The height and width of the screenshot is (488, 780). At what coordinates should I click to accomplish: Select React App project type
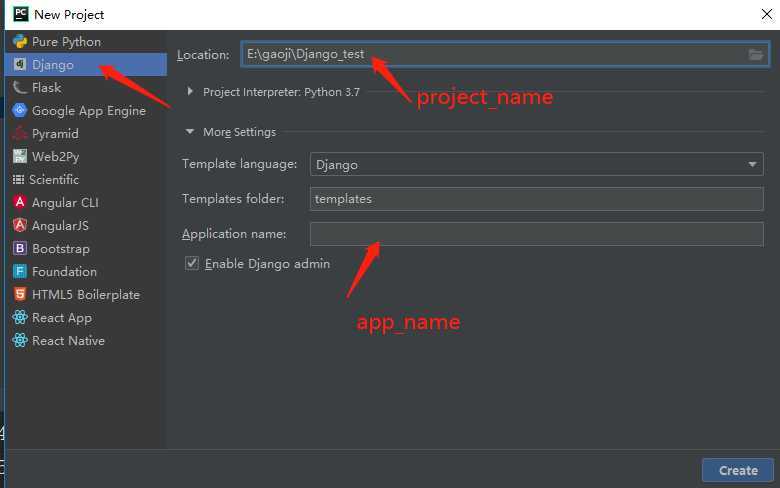coord(86,317)
